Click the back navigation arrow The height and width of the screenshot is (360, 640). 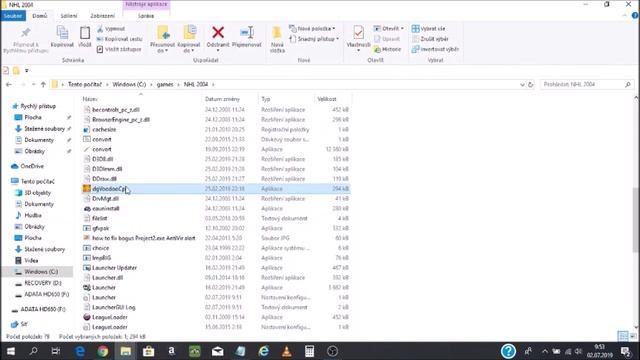(x=9, y=84)
